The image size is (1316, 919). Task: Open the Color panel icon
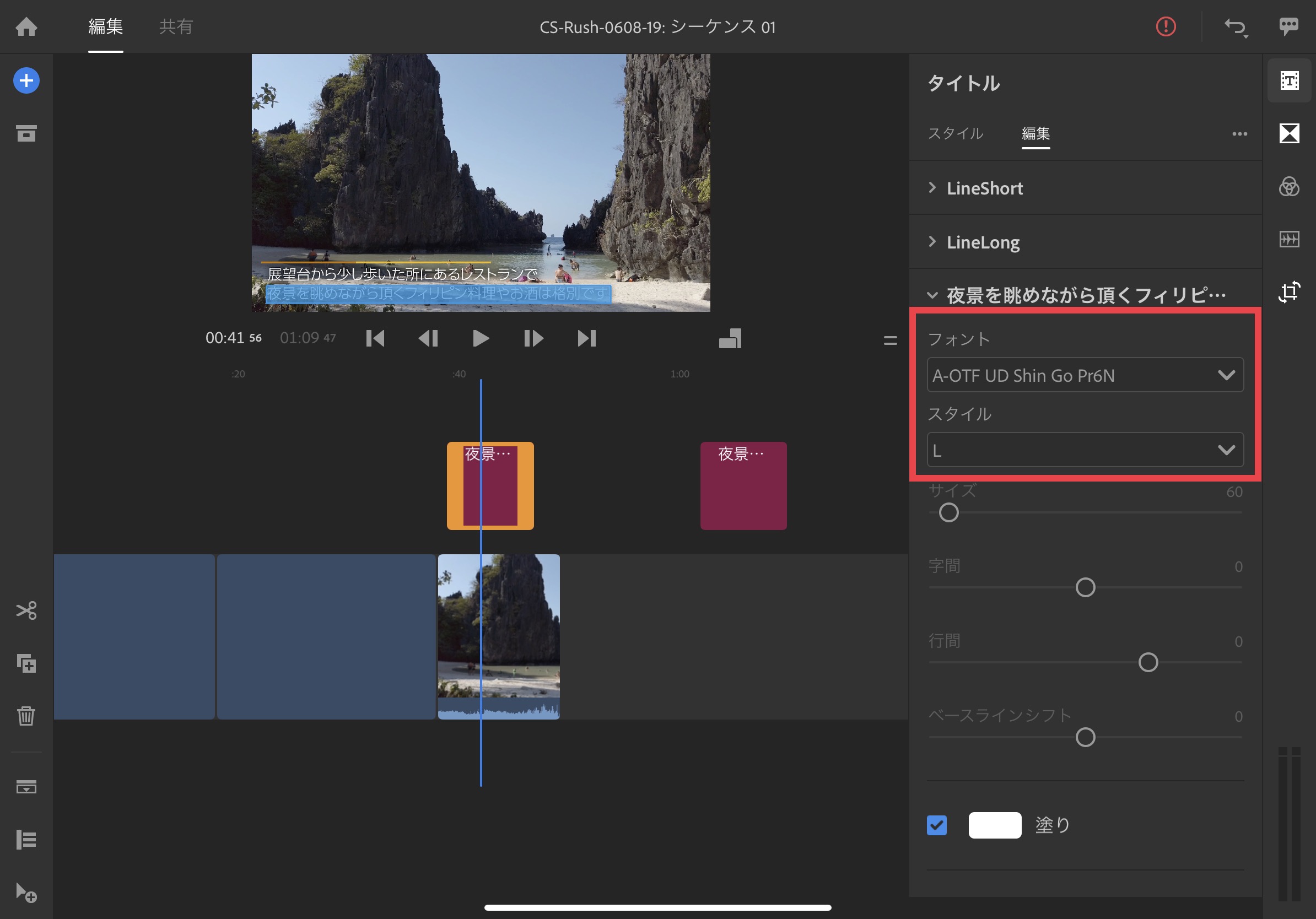(x=1289, y=187)
